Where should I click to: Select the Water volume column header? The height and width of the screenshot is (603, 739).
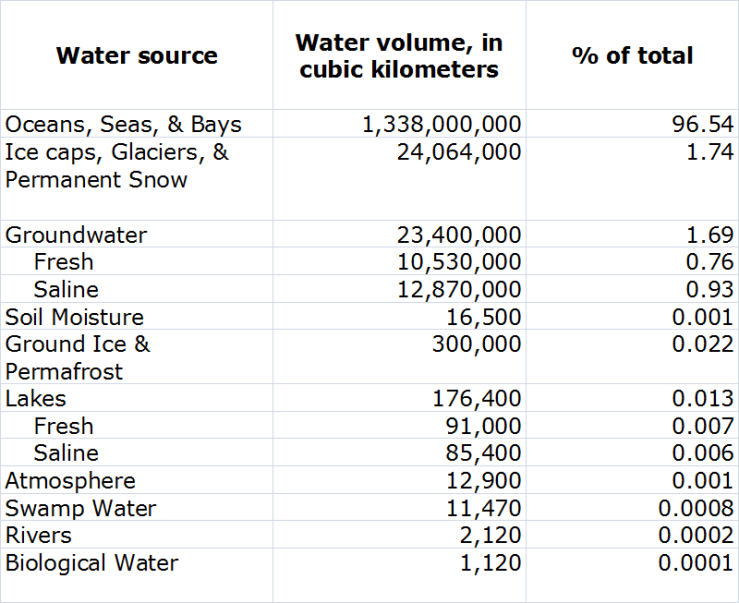click(399, 55)
